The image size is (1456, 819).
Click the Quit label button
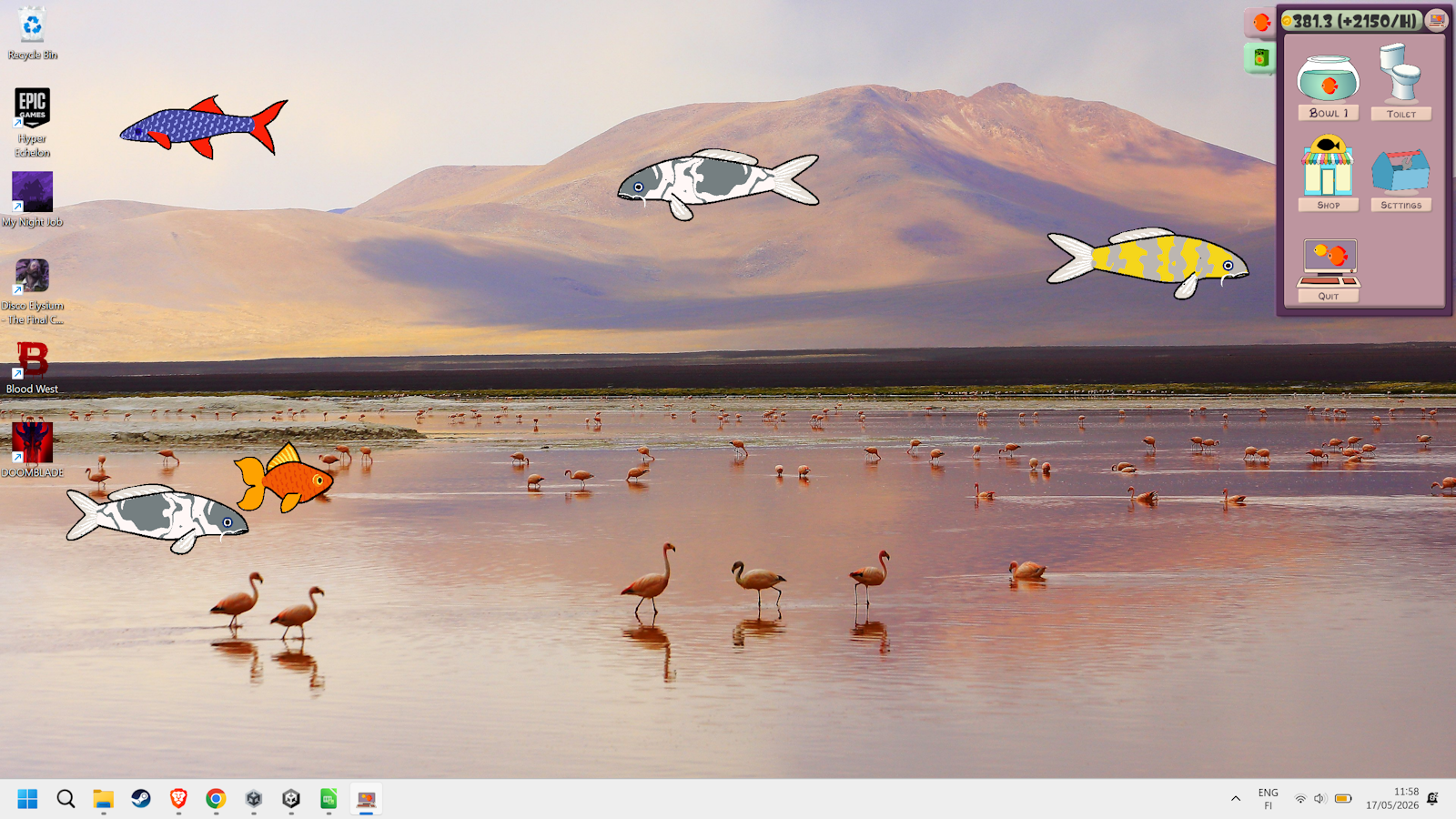[x=1329, y=296]
